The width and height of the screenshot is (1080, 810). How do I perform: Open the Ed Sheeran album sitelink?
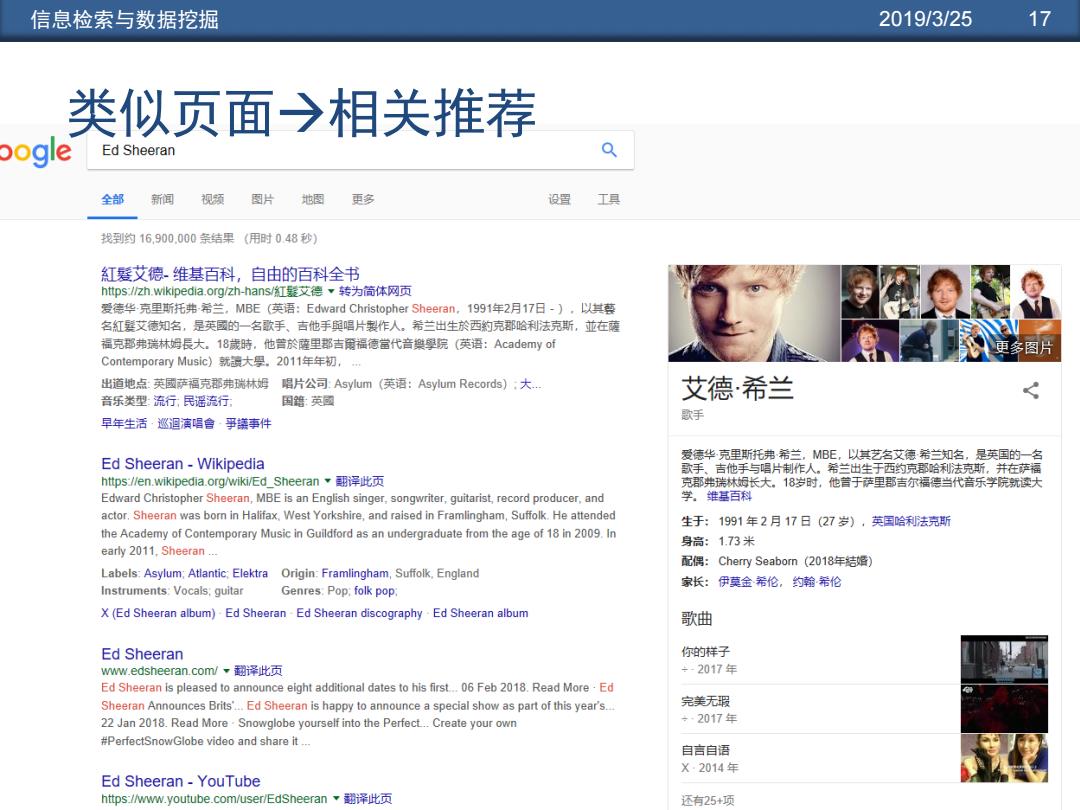coord(481,613)
